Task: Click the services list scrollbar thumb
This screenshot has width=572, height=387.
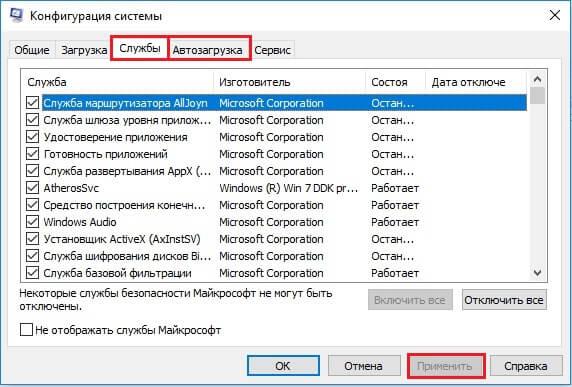Action: click(x=537, y=96)
